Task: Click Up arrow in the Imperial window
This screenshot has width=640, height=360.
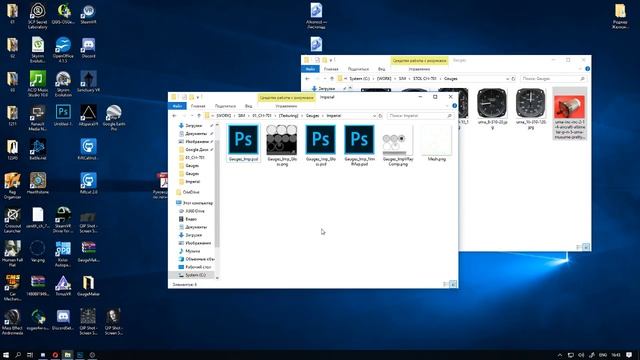Action: [199, 116]
